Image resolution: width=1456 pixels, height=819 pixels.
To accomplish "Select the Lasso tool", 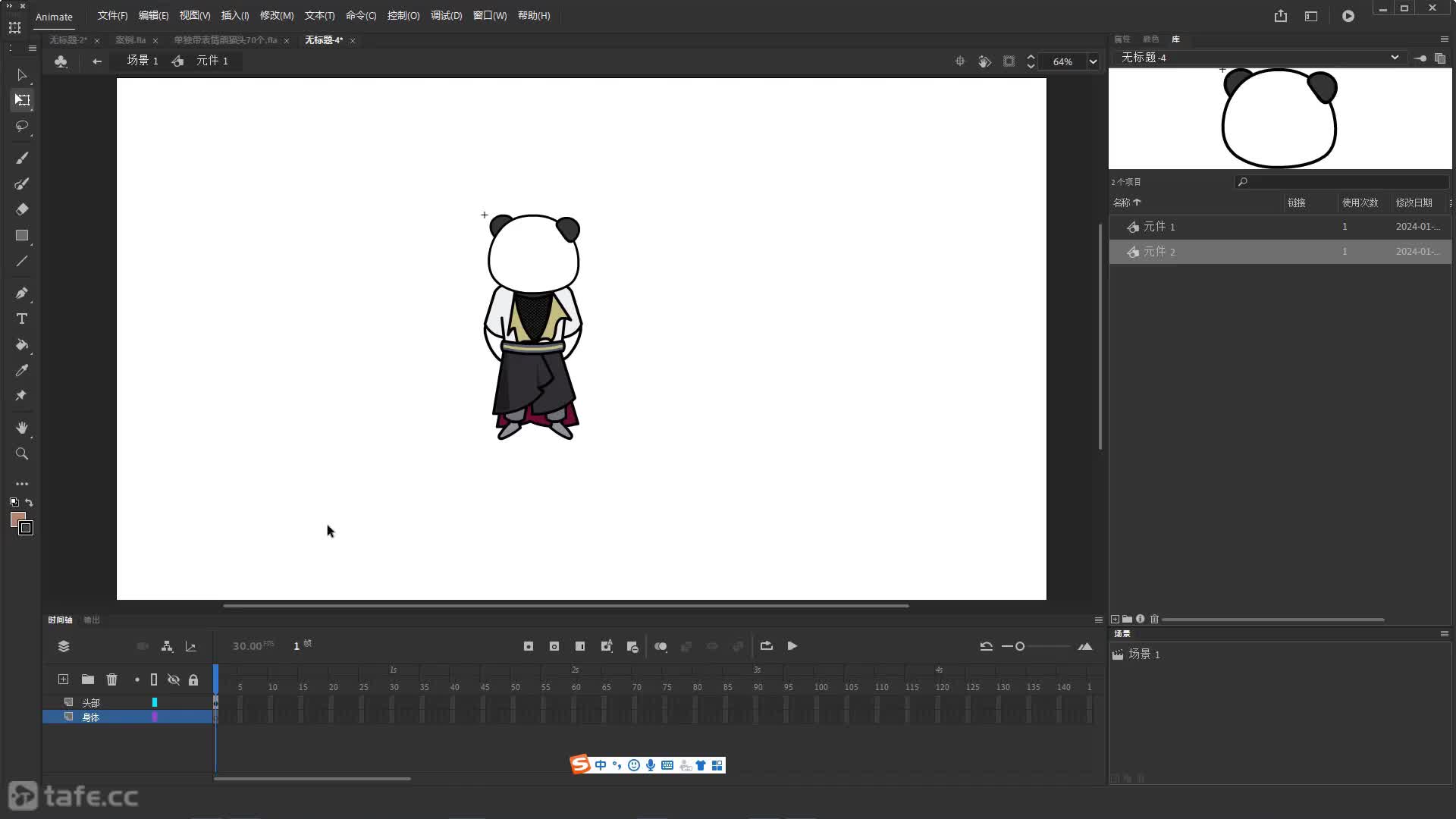I will point(22,126).
